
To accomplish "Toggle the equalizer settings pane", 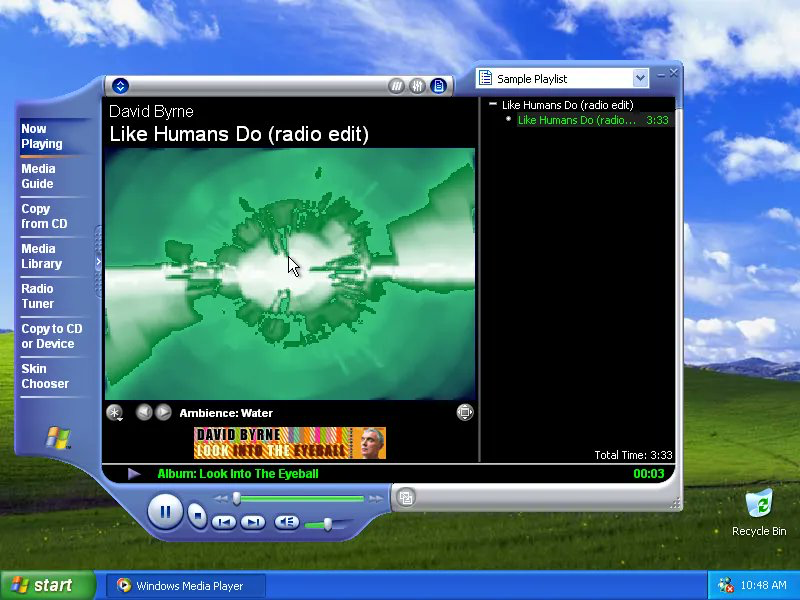I will [x=418, y=86].
